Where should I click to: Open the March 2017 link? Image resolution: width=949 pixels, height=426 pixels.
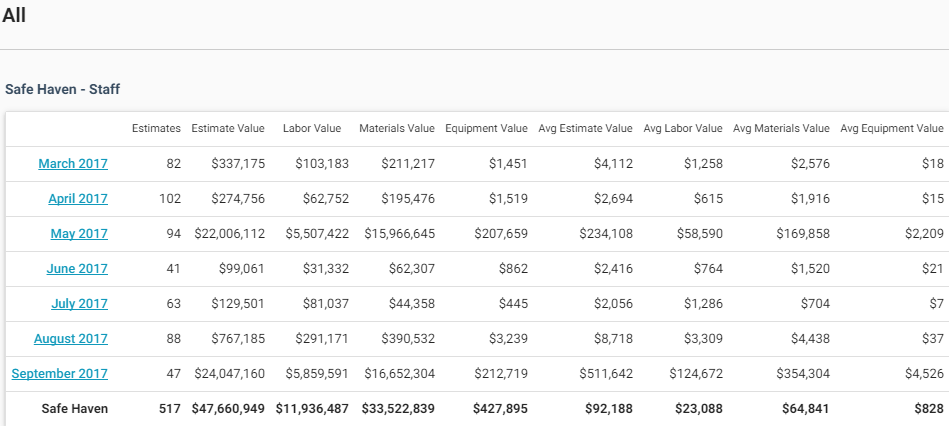pyautogui.click(x=73, y=164)
